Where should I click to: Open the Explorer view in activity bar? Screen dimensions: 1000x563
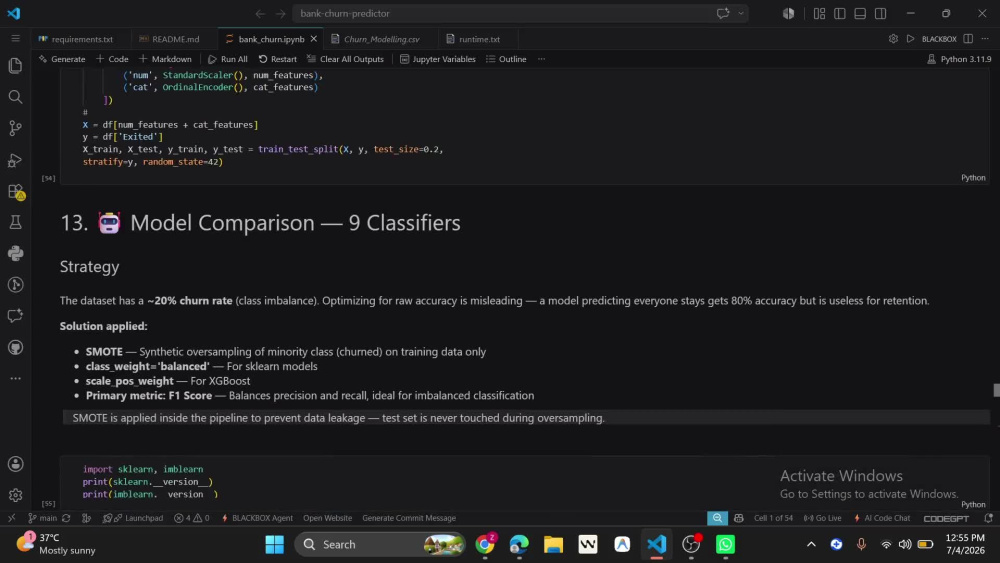pyautogui.click(x=15, y=66)
